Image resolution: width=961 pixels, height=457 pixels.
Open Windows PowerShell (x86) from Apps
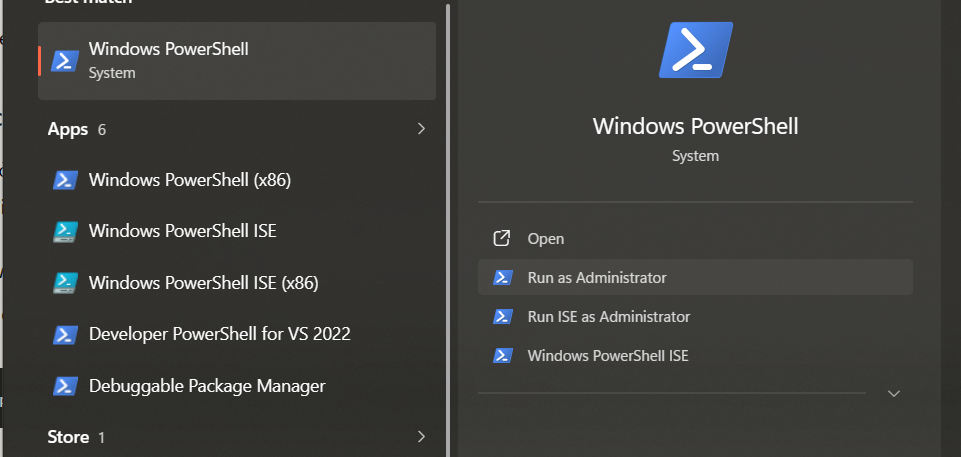coord(237,180)
